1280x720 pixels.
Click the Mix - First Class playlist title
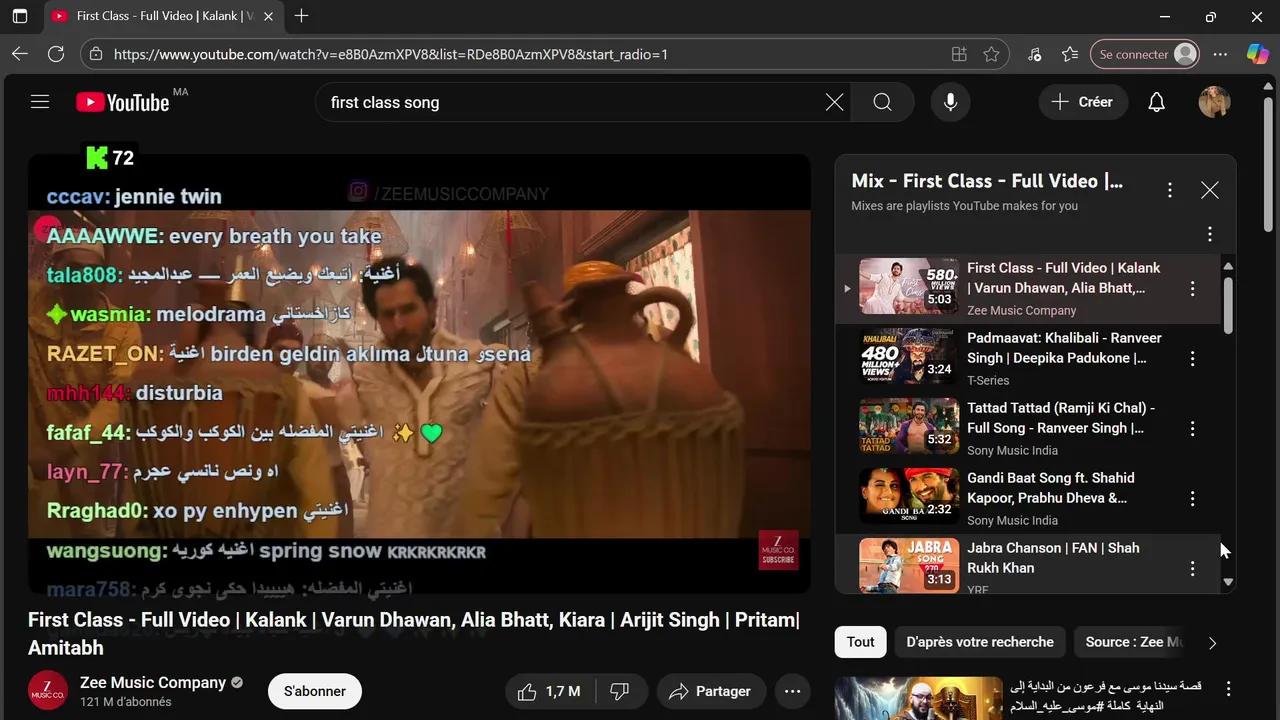(x=987, y=181)
